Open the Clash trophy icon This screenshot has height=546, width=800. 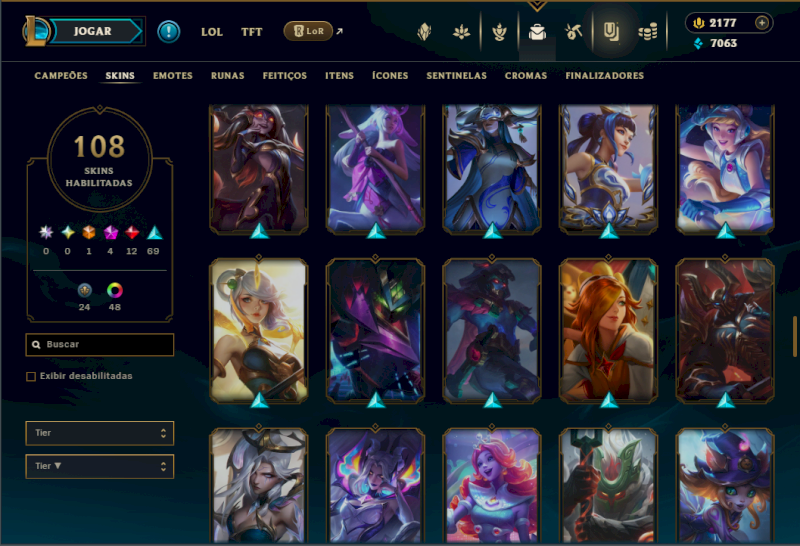point(499,32)
